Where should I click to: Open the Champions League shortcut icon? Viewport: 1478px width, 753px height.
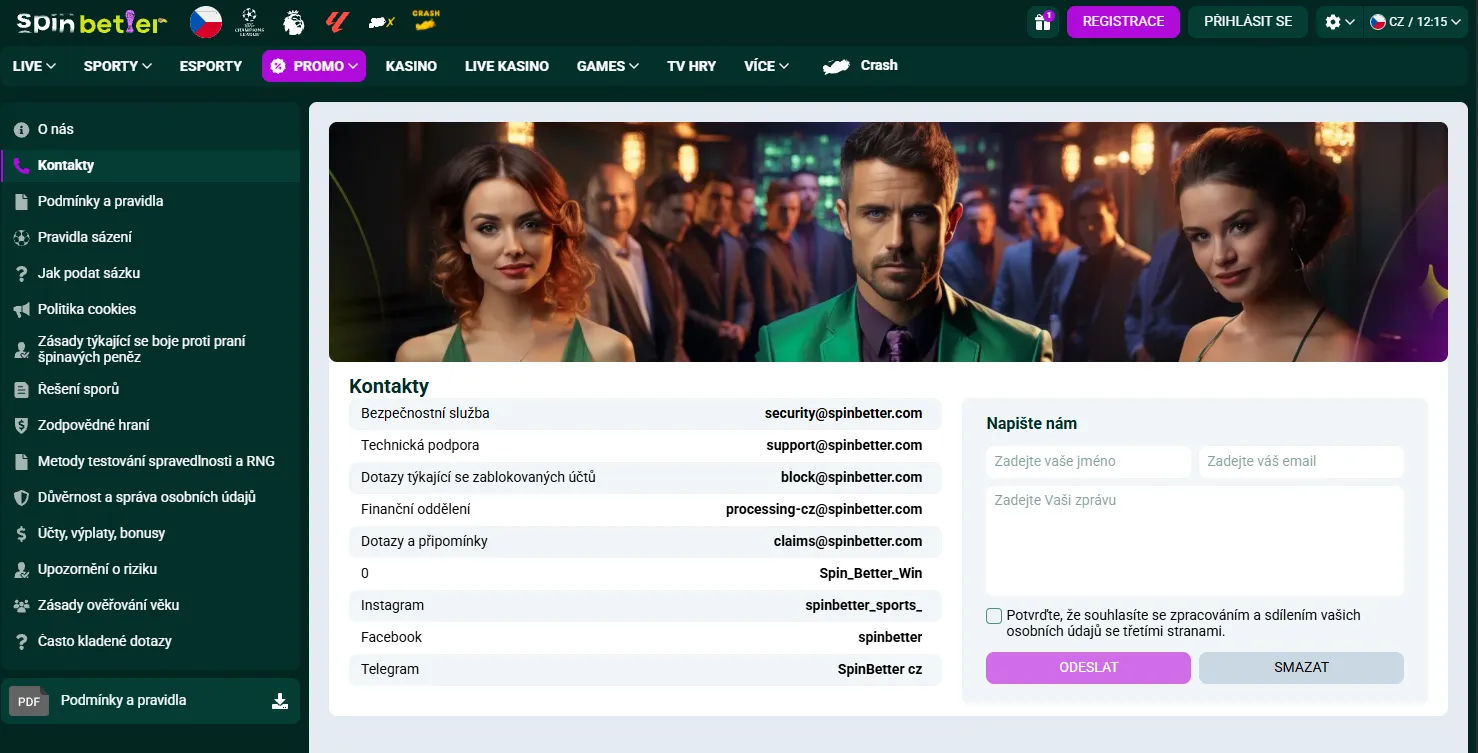click(x=249, y=22)
